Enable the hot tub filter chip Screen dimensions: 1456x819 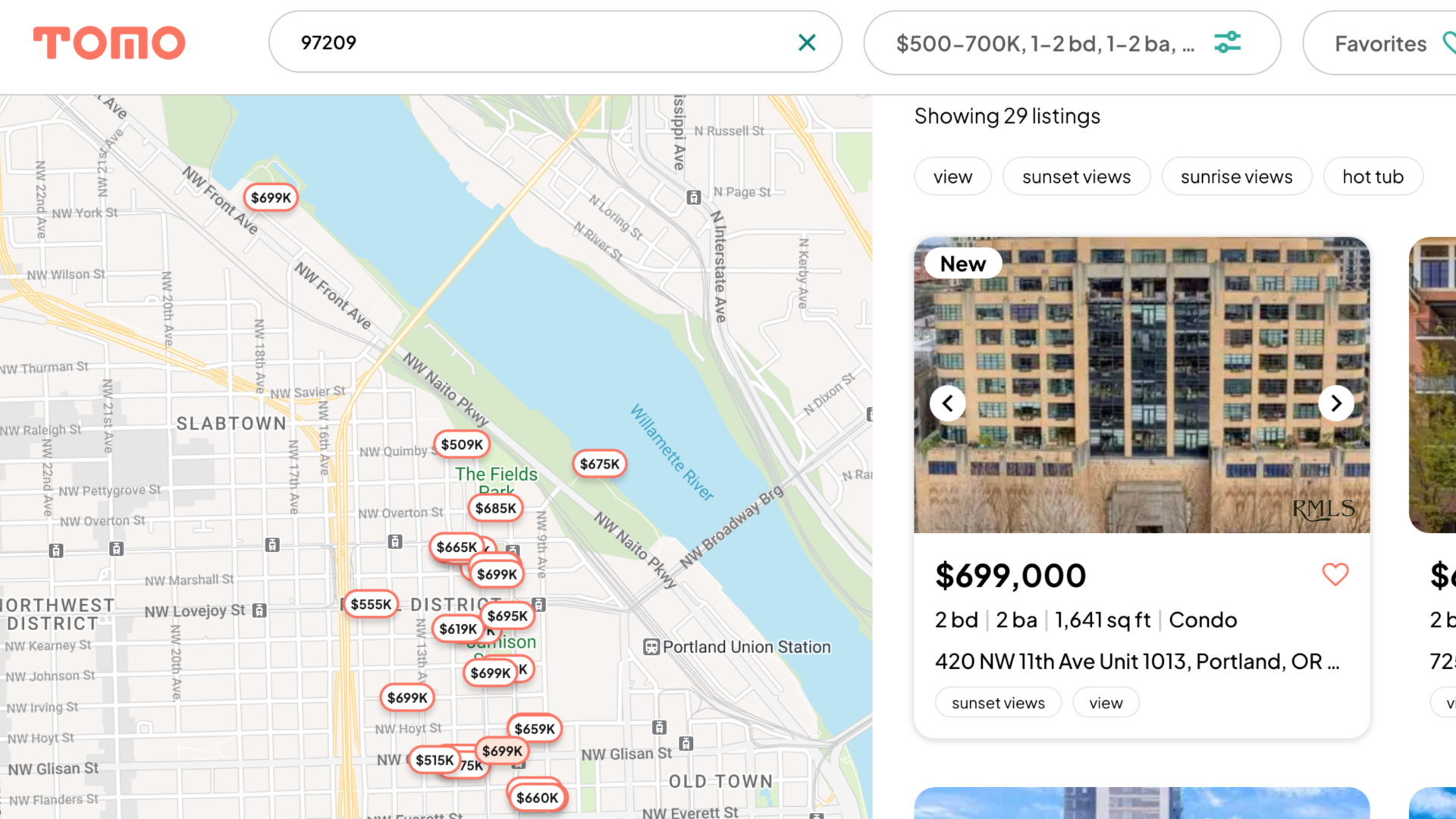(1373, 176)
